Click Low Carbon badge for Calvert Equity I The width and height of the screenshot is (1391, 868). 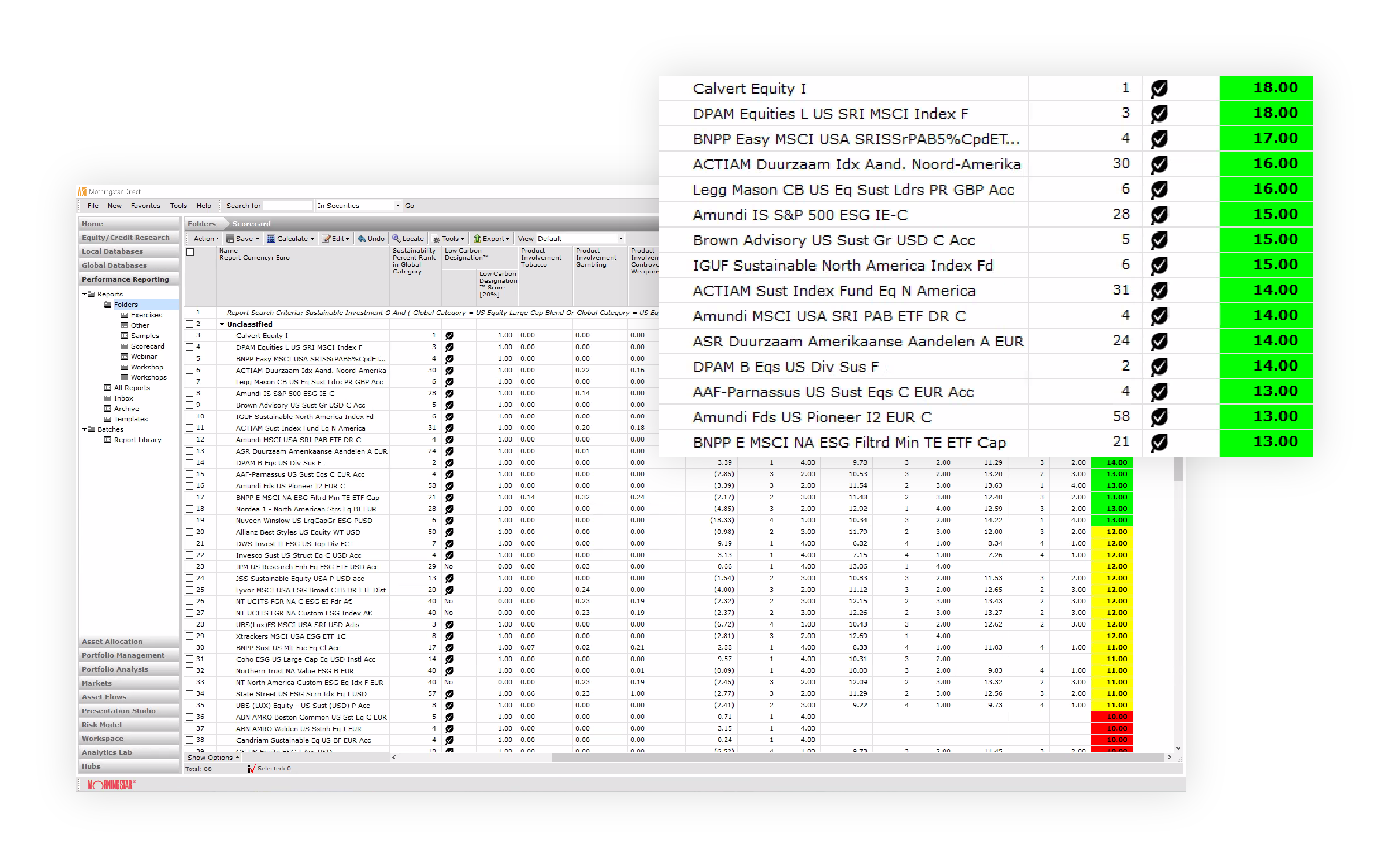point(449,336)
